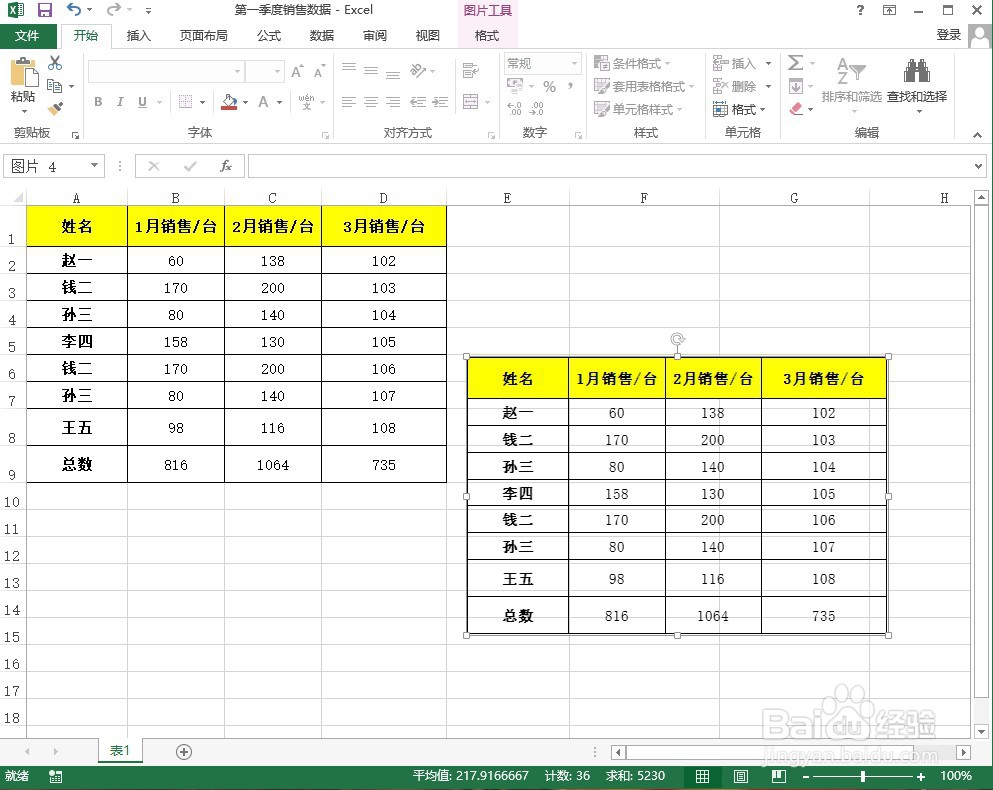The height and width of the screenshot is (790, 993).
Task: Open 套用表格格式 table format menu
Action: point(644,86)
